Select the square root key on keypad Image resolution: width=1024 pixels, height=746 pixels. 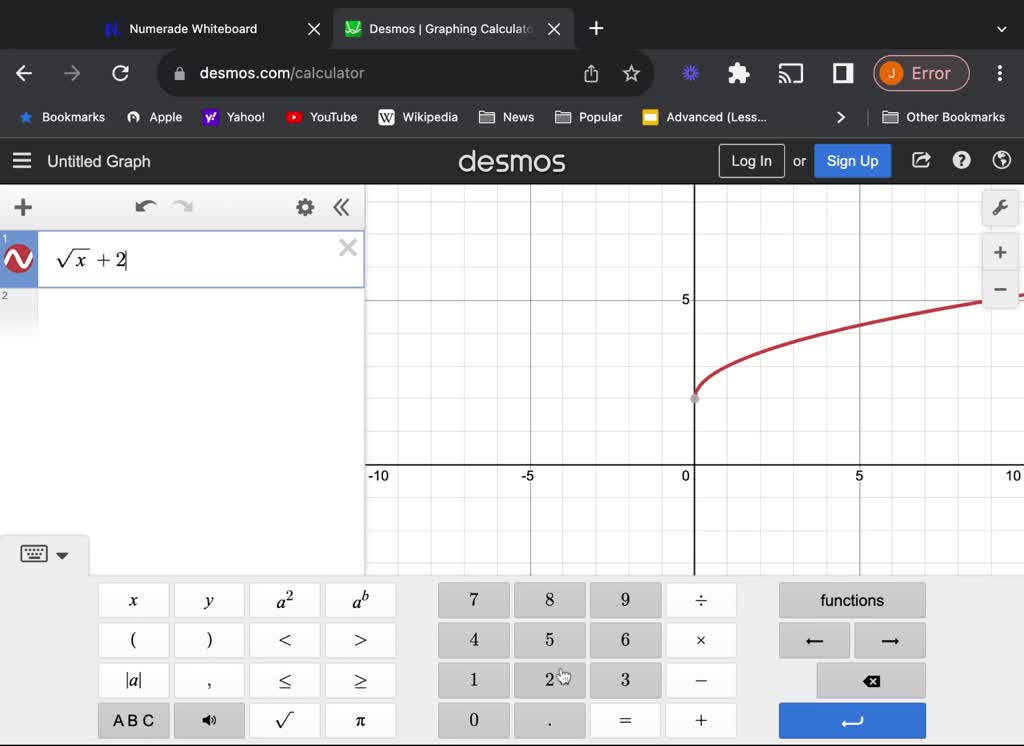[284, 720]
